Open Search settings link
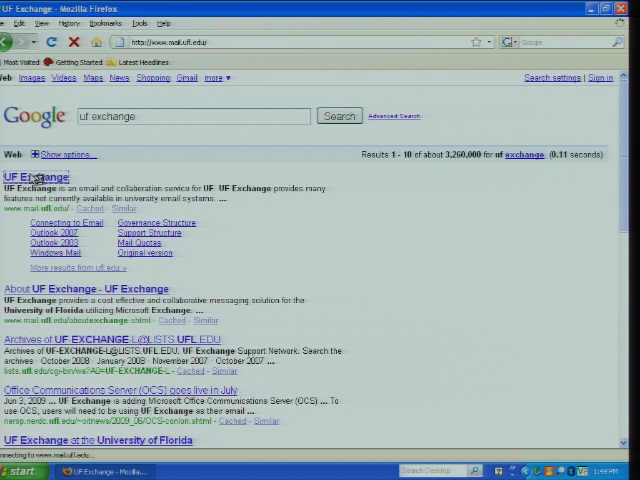This screenshot has width=640, height=480. [x=552, y=78]
